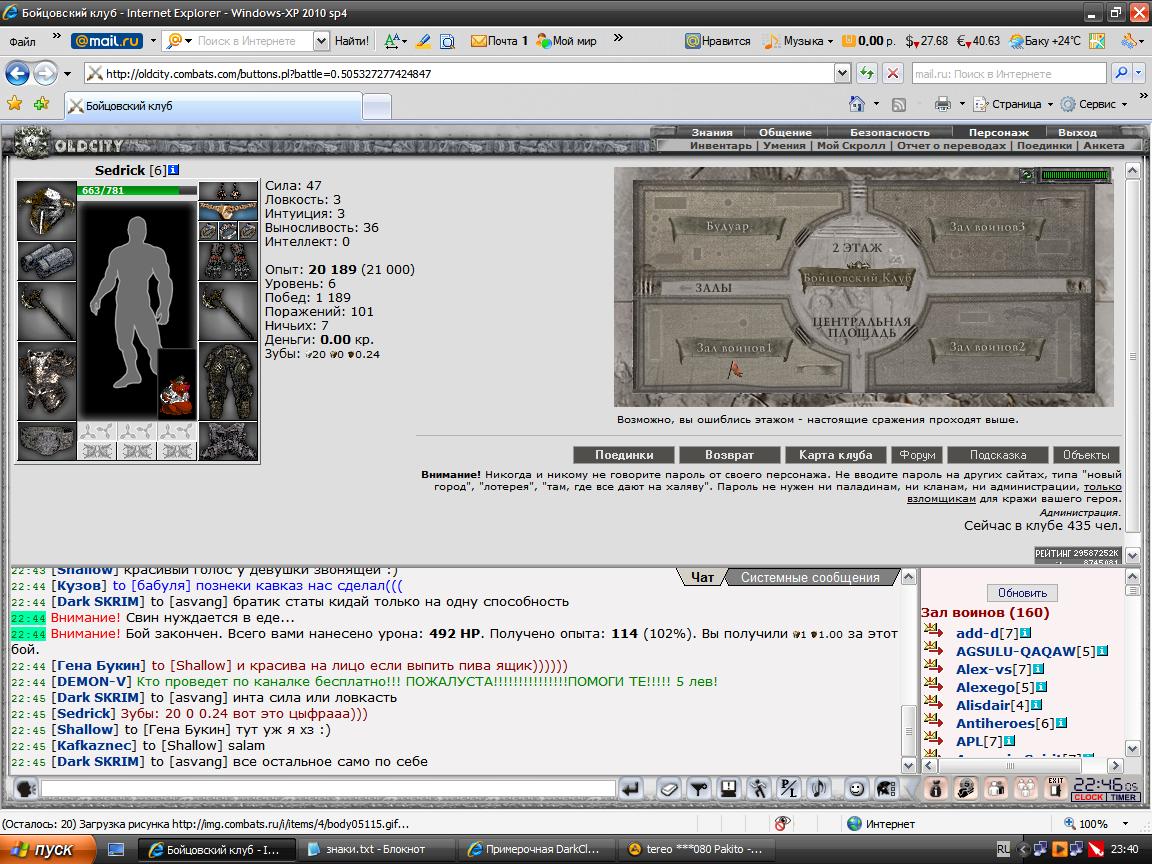Viewport: 1152px width, 864px height.
Task: Open the mail.ru logo dropdown arrow
Action: click(153, 41)
